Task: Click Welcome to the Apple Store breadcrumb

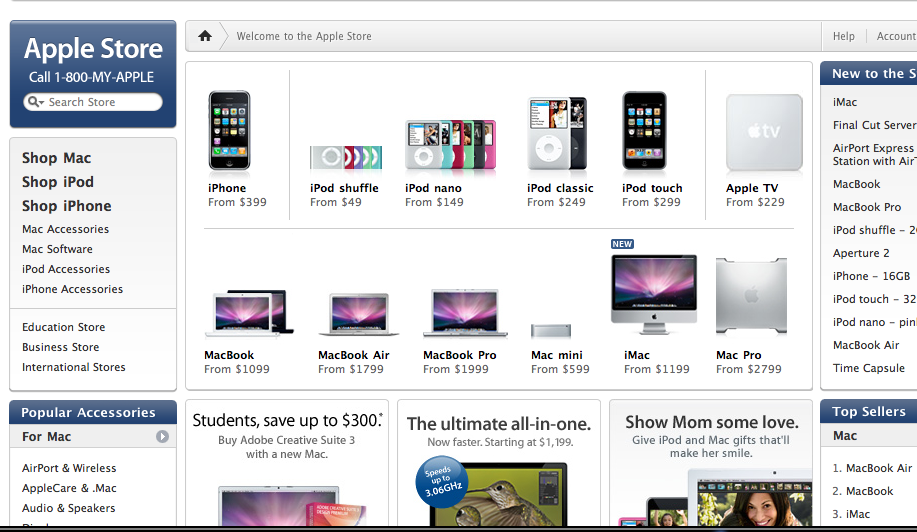Action: pos(304,36)
